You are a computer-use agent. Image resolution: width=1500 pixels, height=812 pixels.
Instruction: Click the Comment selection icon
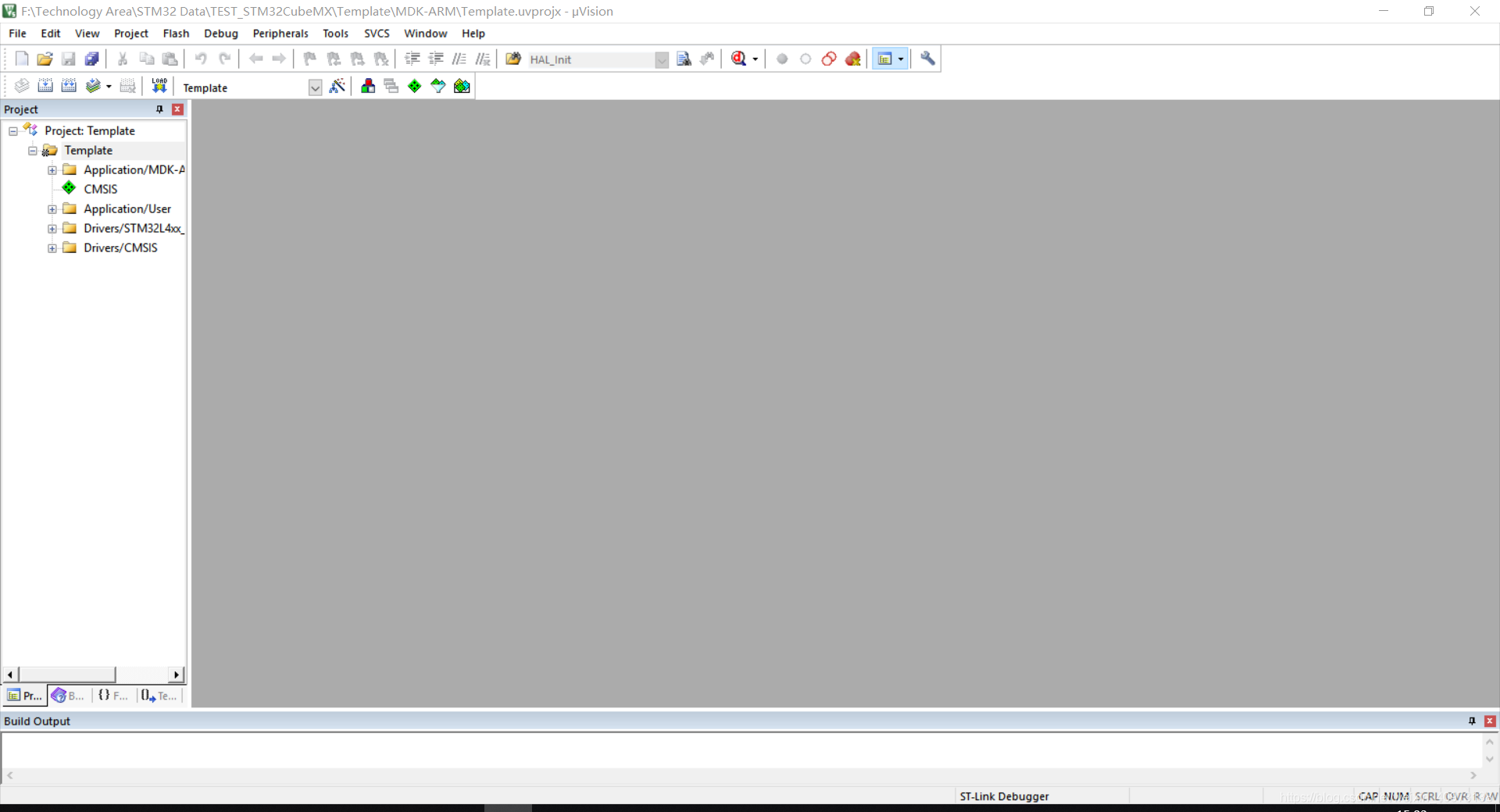pyautogui.click(x=459, y=59)
